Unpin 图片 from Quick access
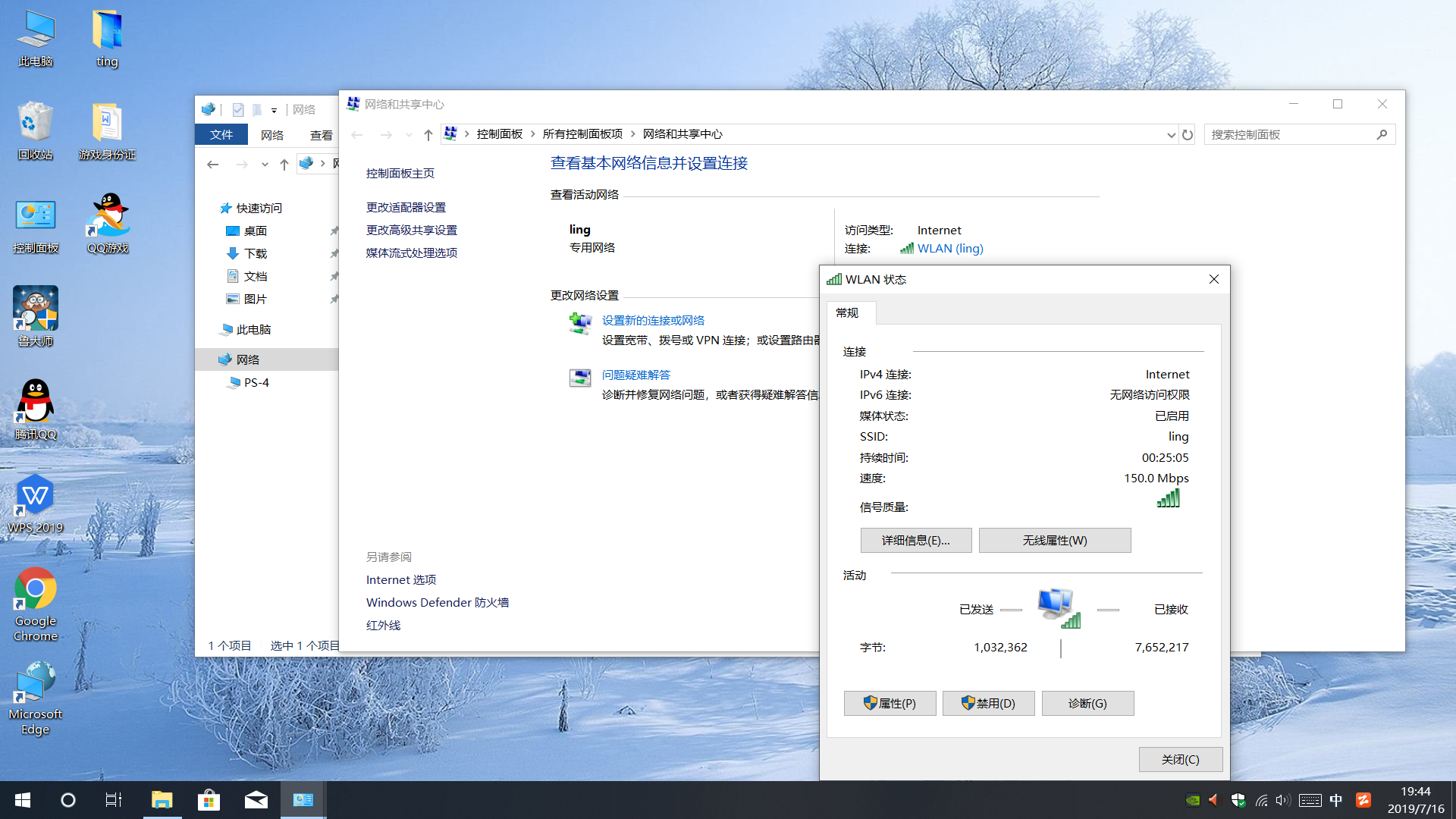 [334, 299]
